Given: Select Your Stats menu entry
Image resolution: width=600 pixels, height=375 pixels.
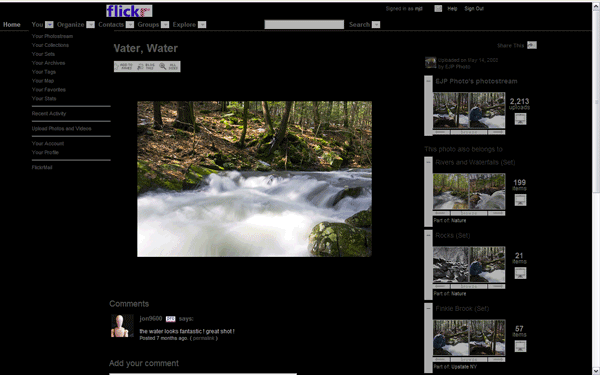Looking at the screenshot, I should 44,98.
